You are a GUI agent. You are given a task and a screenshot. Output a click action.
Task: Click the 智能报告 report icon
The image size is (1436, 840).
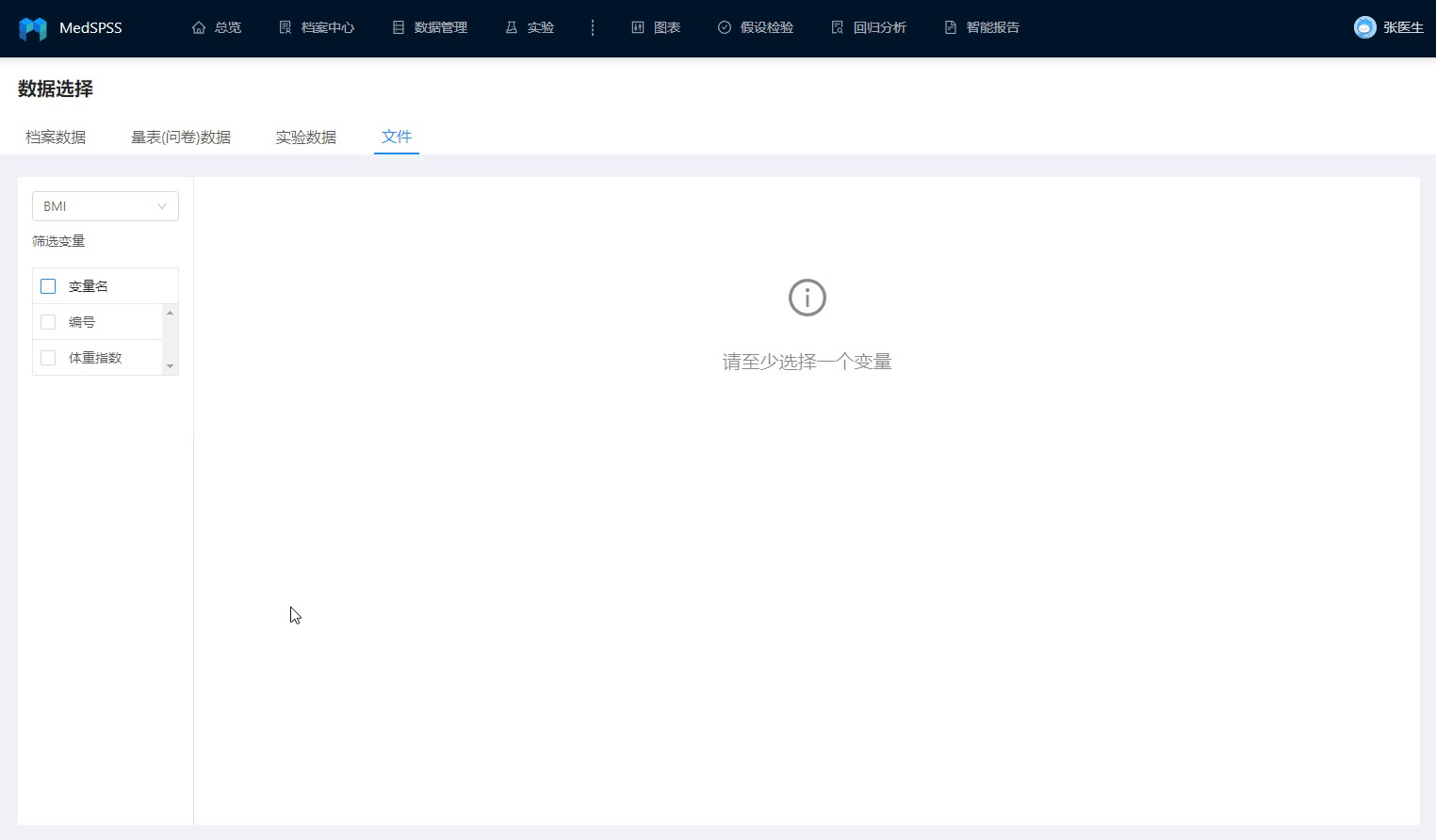click(951, 28)
